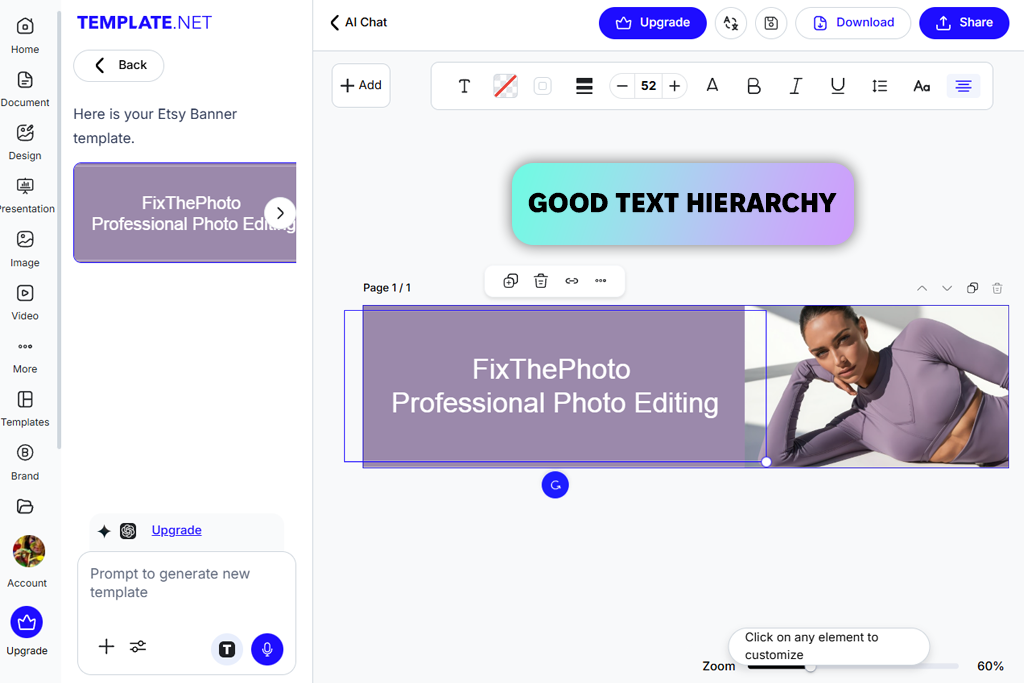Move page up with up chevron
Image resolution: width=1024 pixels, height=683 pixels.
click(x=921, y=288)
